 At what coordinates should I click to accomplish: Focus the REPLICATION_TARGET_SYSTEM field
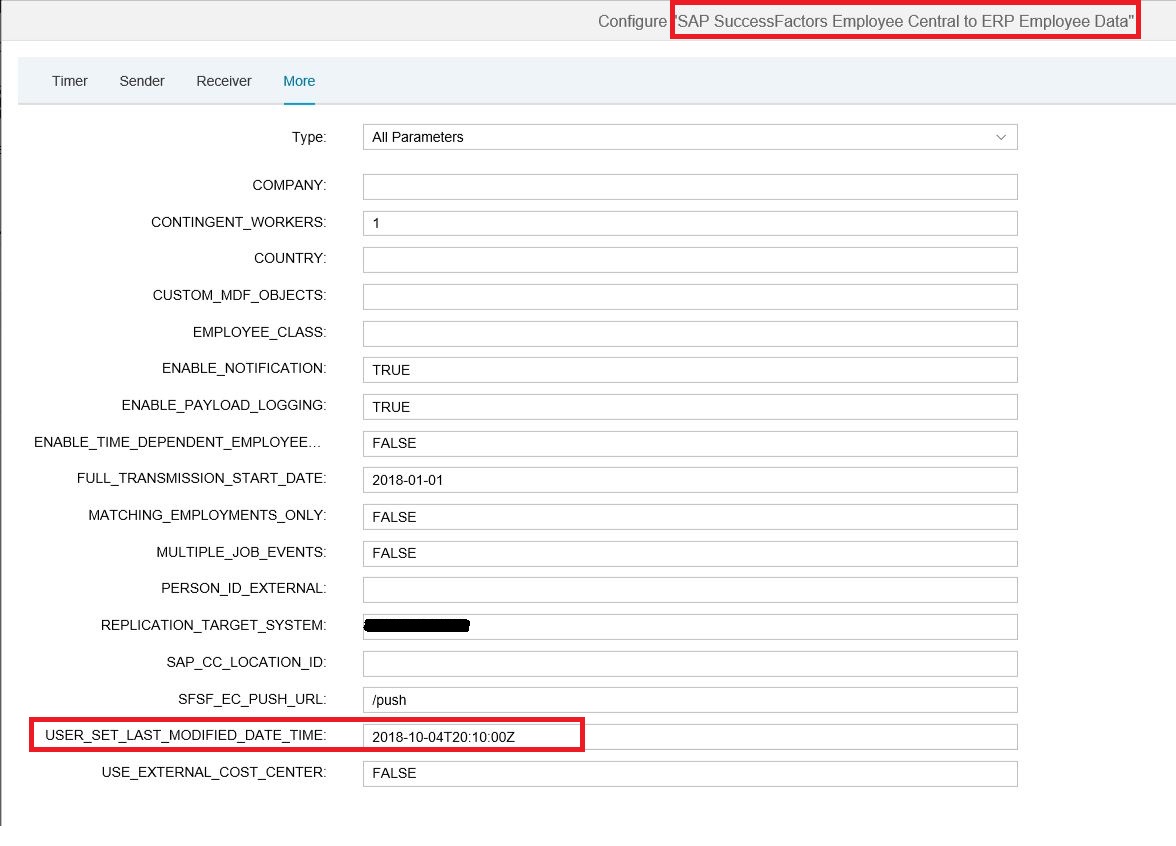(x=690, y=627)
